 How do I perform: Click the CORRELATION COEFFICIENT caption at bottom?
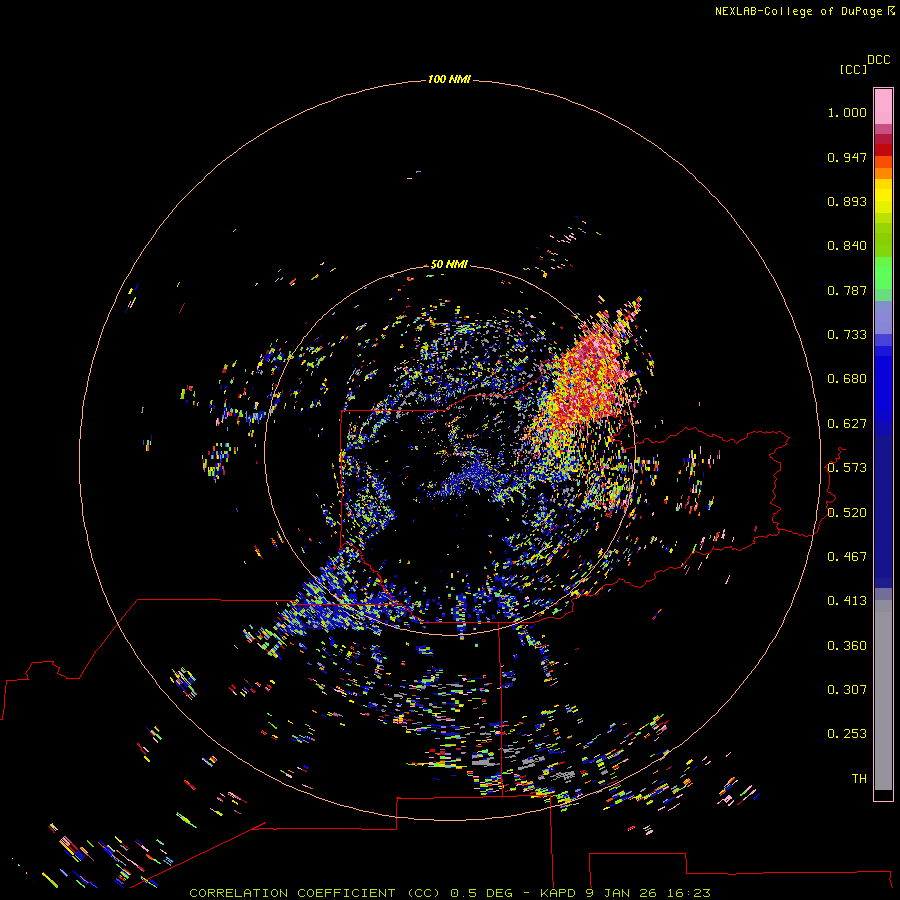pyautogui.click(x=450, y=893)
